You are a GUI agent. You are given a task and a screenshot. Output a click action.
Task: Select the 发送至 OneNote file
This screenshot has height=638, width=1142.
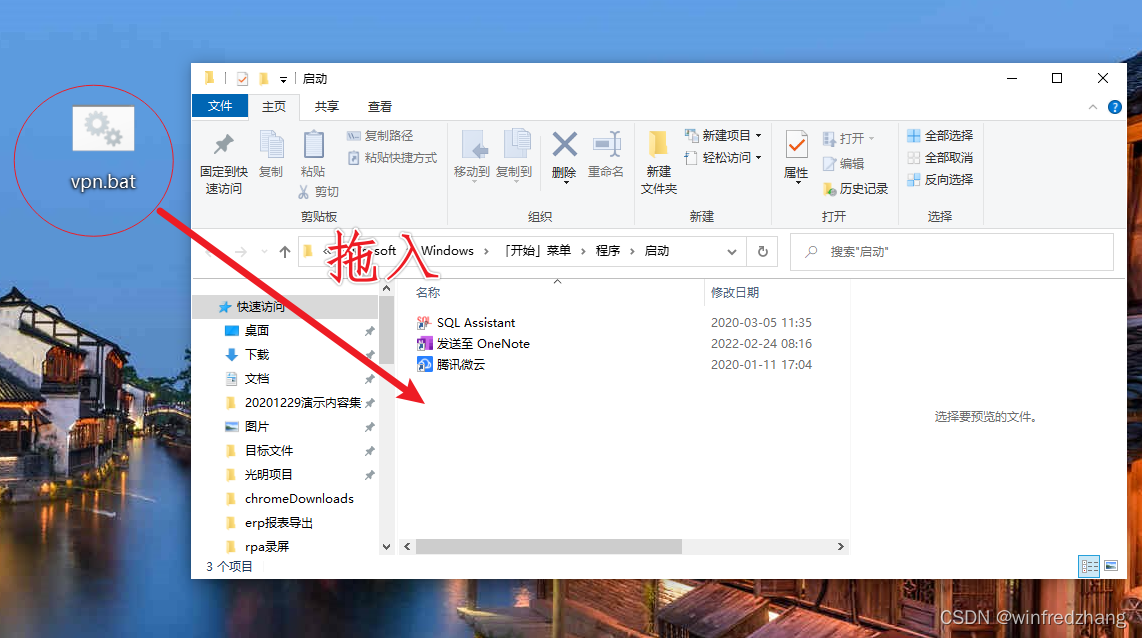point(473,344)
